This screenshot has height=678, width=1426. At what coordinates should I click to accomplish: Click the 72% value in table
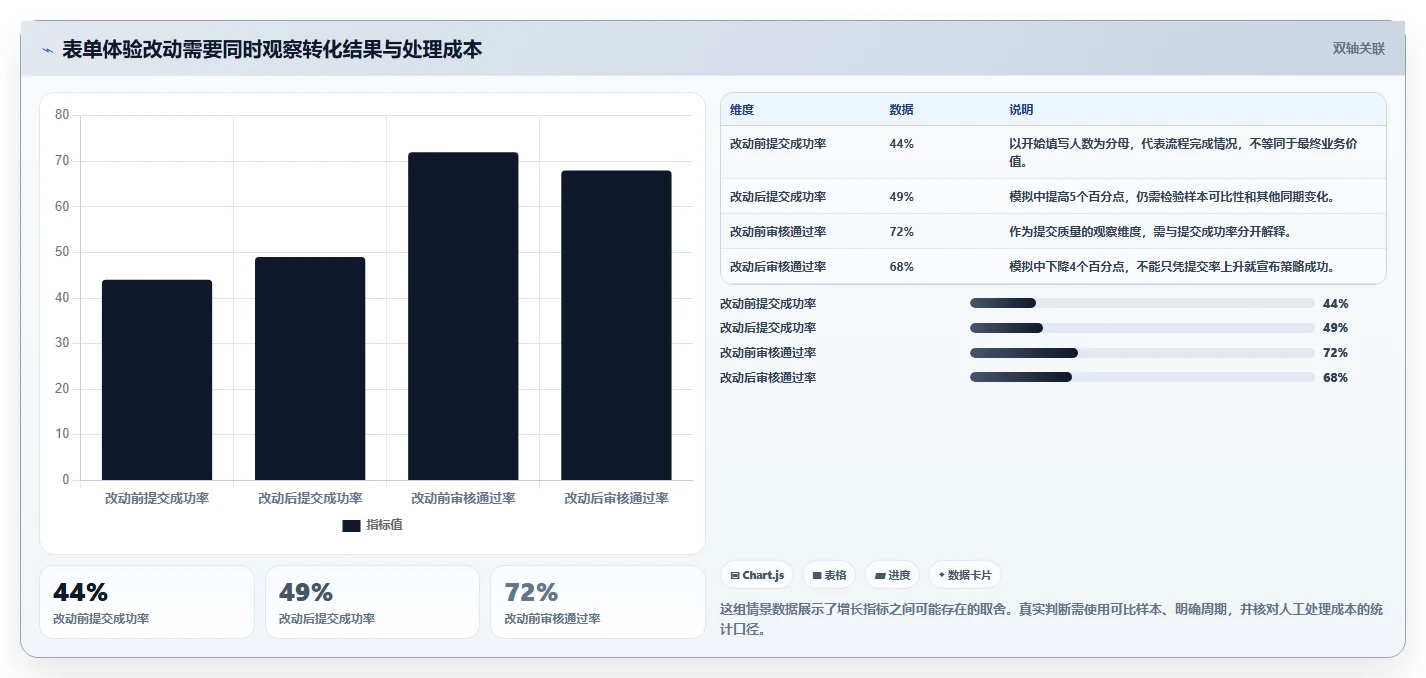pos(901,232)
